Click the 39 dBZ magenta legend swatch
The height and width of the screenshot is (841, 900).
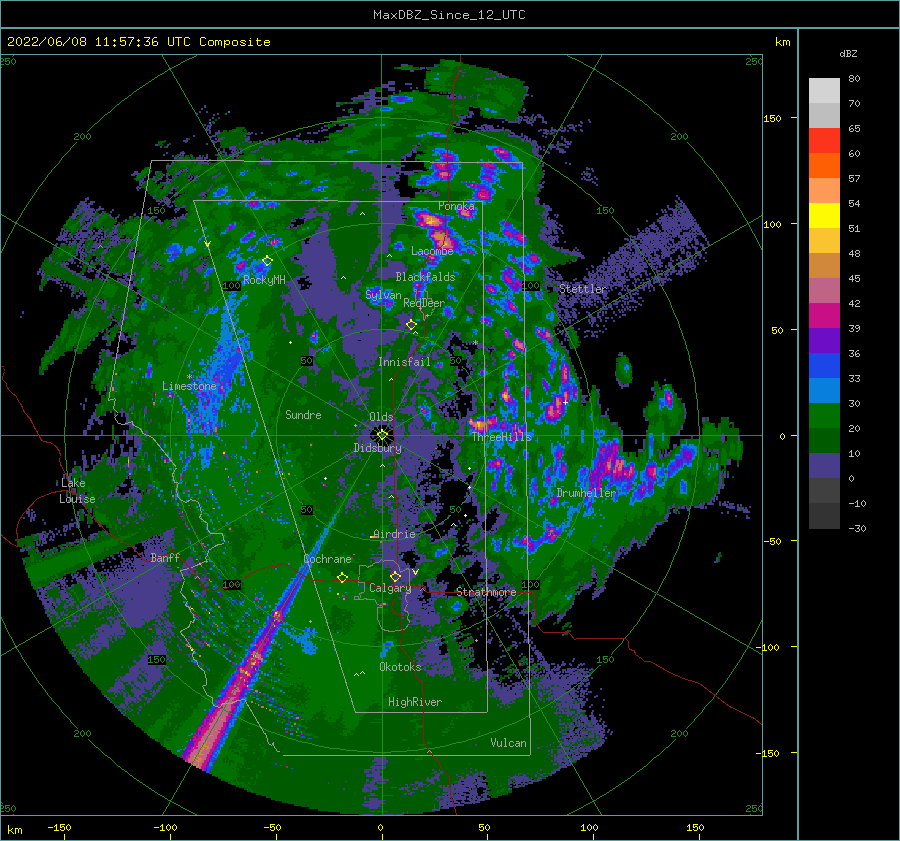[x=824, y=315]
